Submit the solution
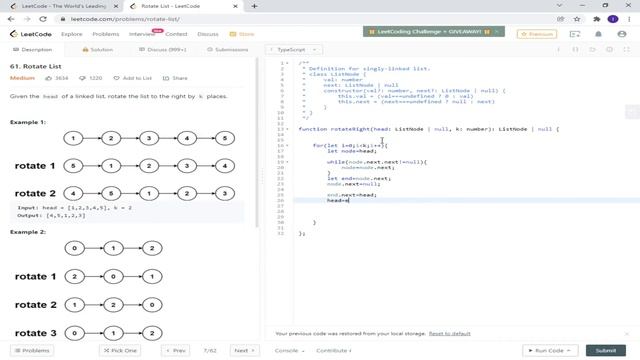Screen dimensions: 640x360 [x=606, y=351]
